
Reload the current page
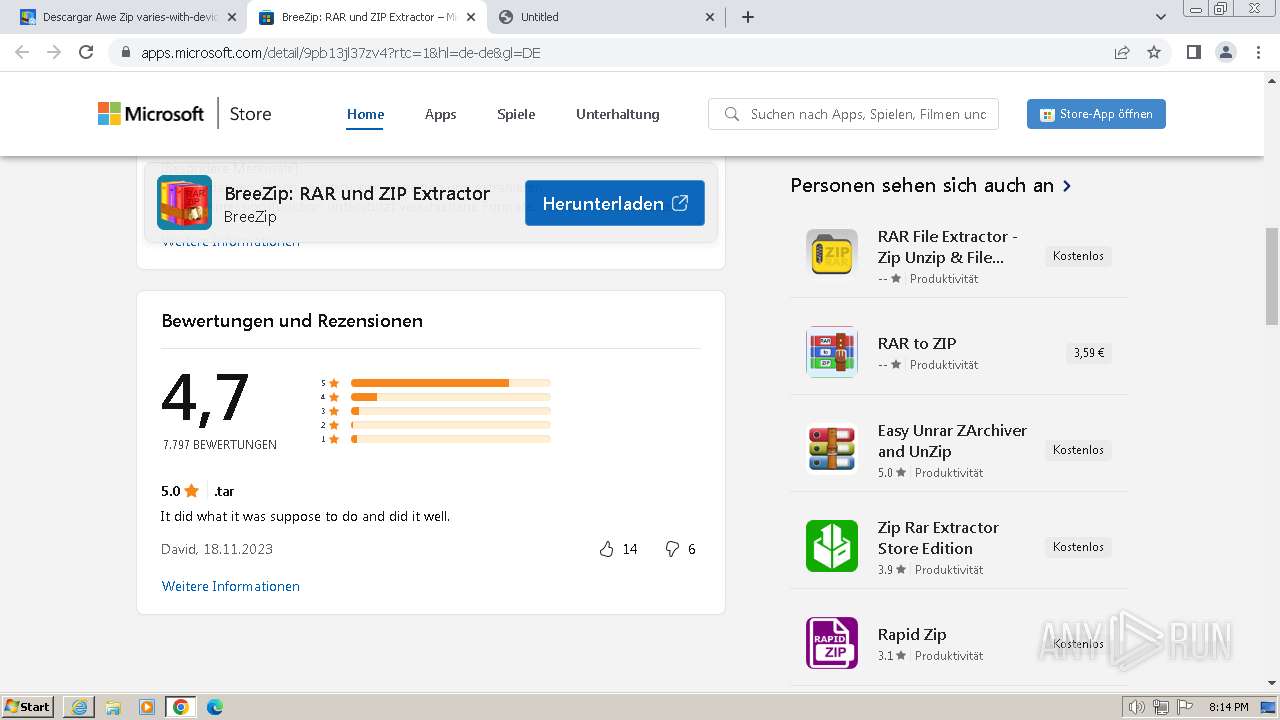click(x=86, y=52)
